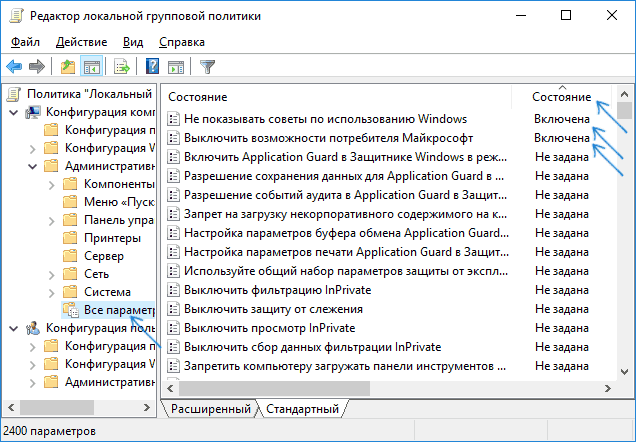Select the Сеть folder label
The image size is (636, 442).
(97, 274)
